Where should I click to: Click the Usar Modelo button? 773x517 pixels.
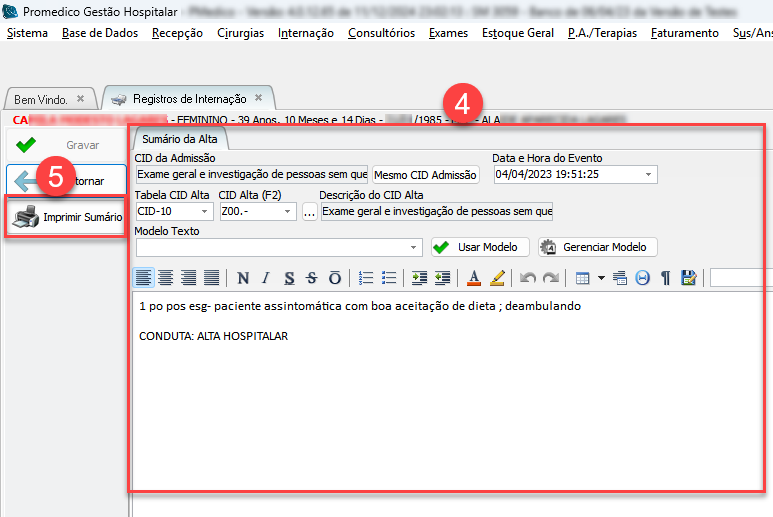[x=477, y=247]
